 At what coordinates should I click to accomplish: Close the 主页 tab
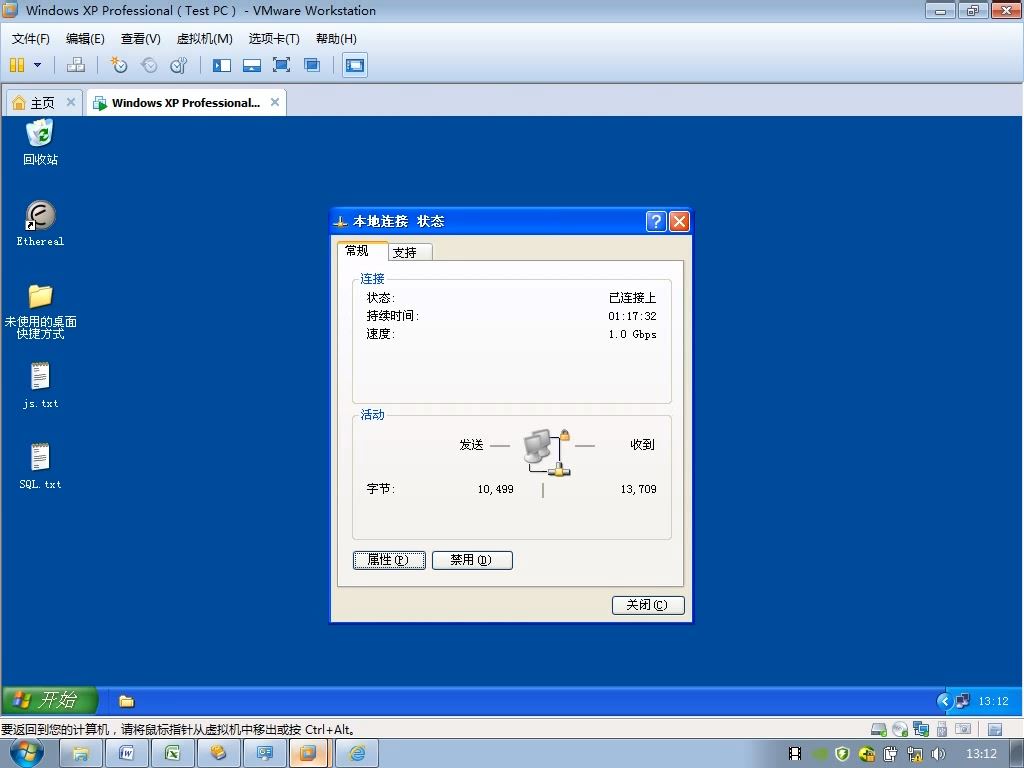click(x=71, y=102)
